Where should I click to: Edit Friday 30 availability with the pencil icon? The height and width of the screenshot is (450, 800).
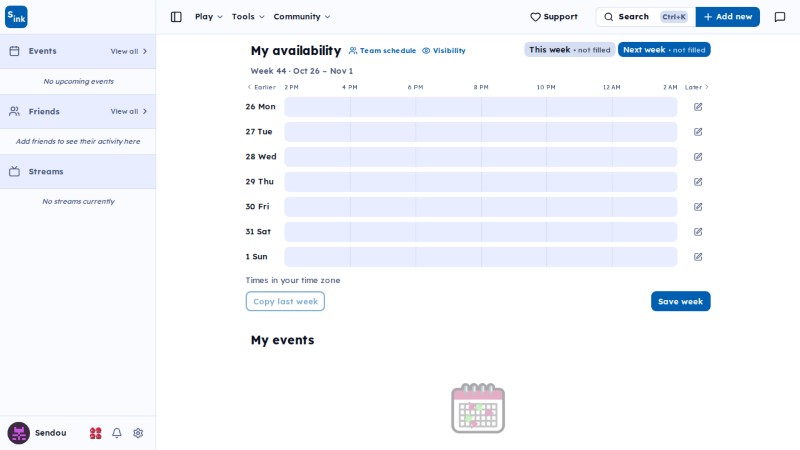698,207
